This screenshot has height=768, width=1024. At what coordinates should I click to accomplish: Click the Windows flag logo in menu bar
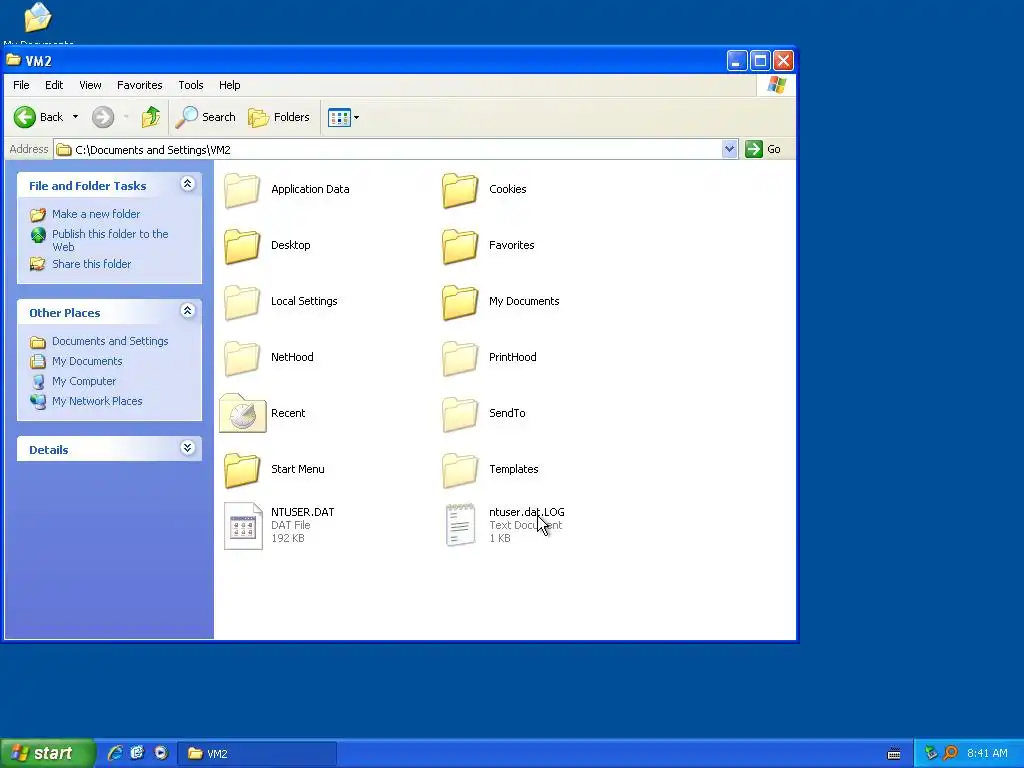tap(776, 85)
